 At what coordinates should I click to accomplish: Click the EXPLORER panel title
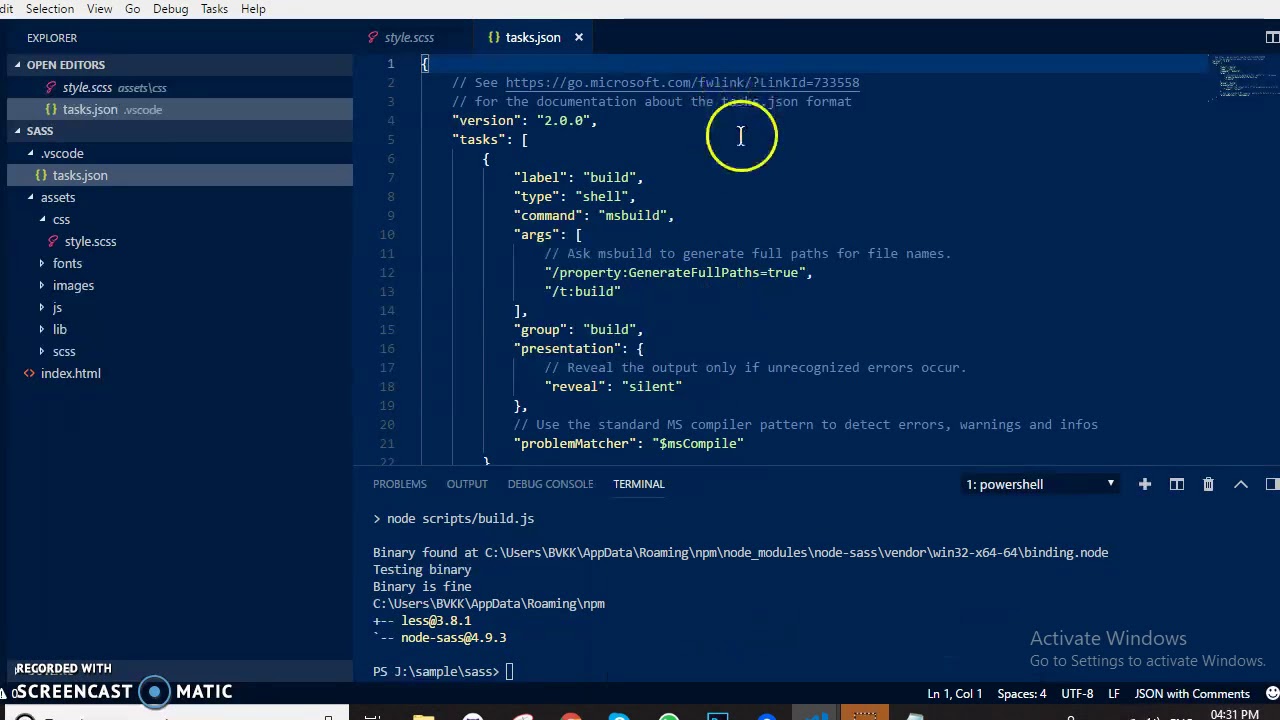[x=52, y=38]
